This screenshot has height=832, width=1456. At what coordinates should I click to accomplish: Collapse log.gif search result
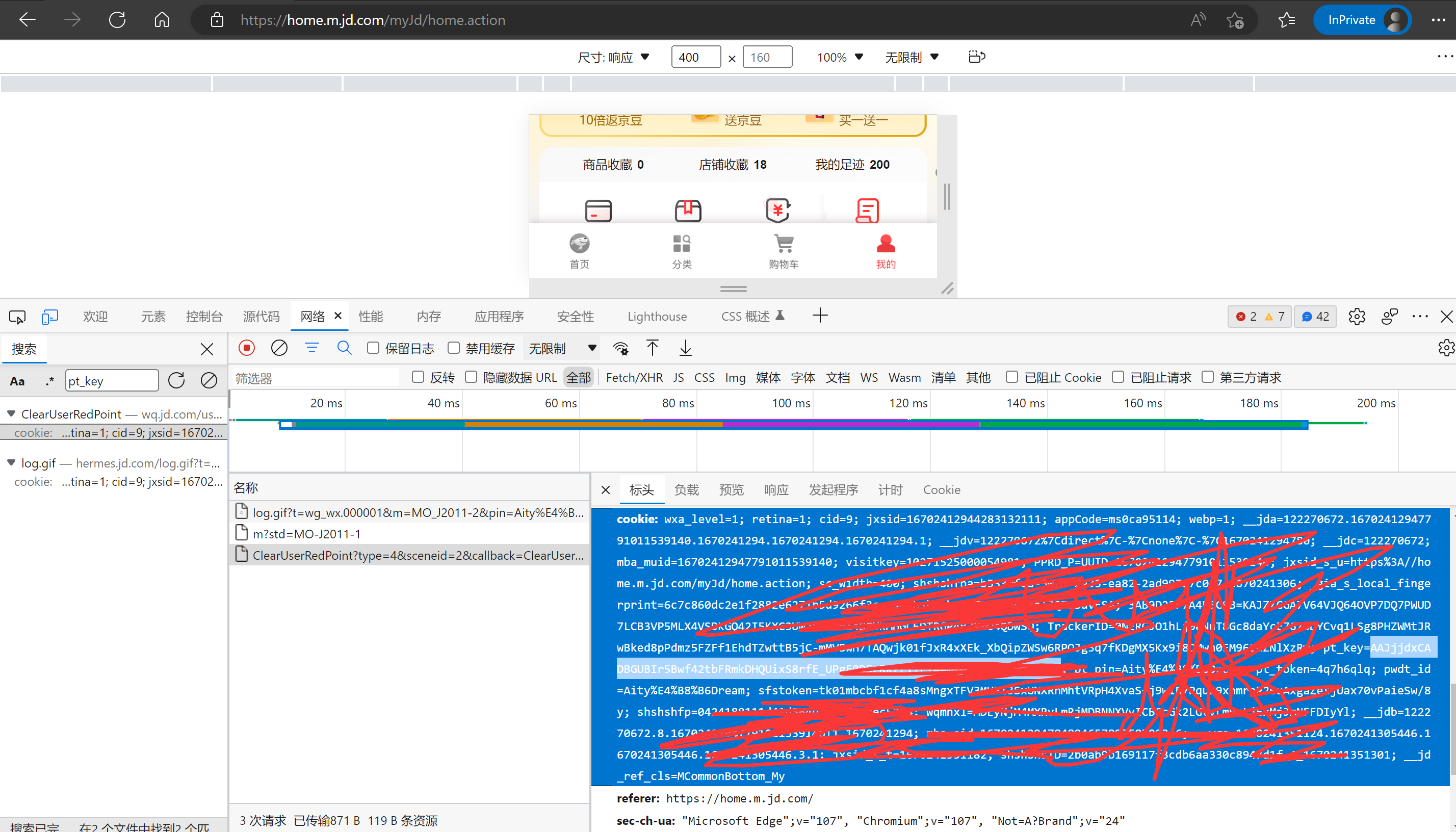click(x=11, y=463)
